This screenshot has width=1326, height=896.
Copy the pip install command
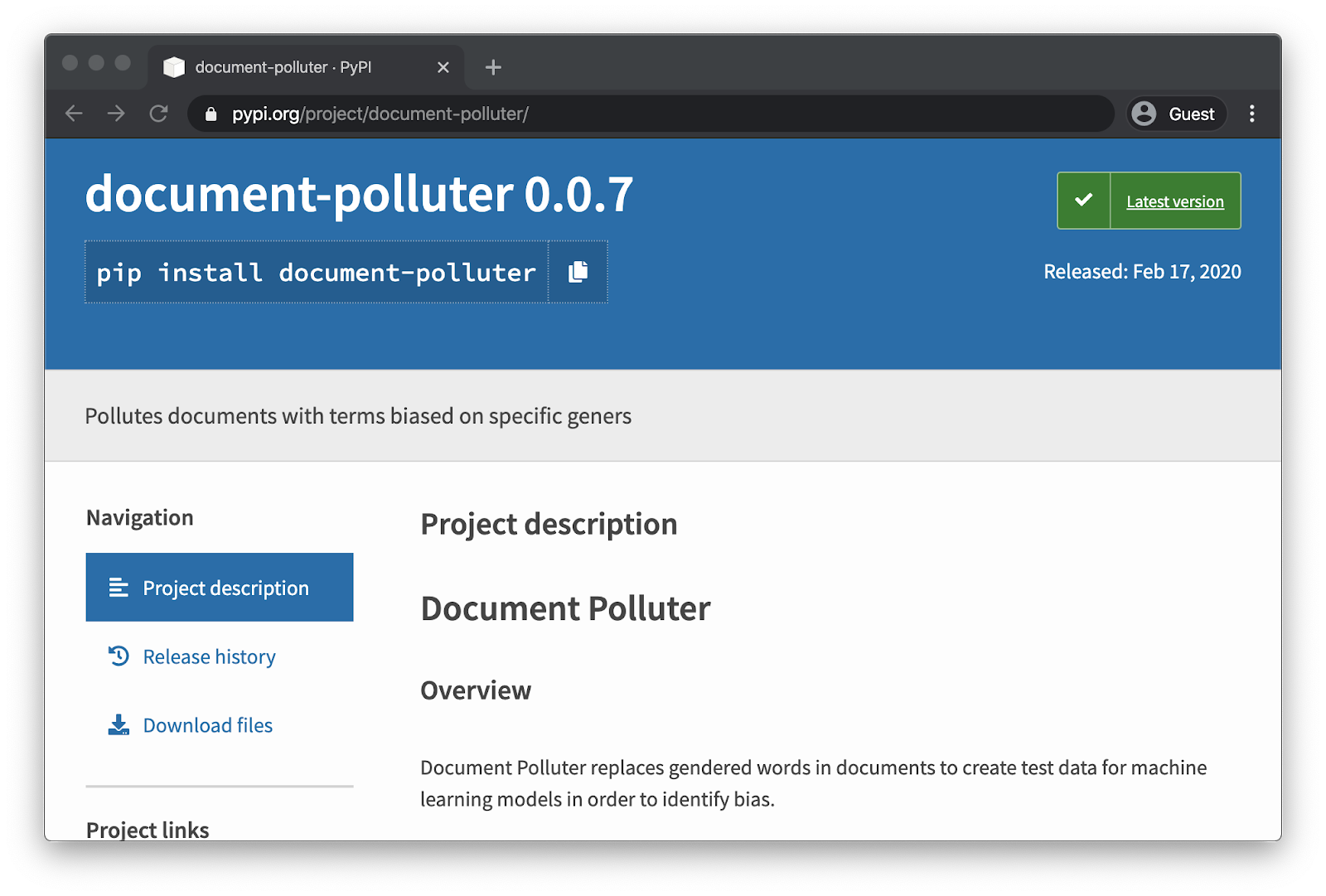point(578,272)
